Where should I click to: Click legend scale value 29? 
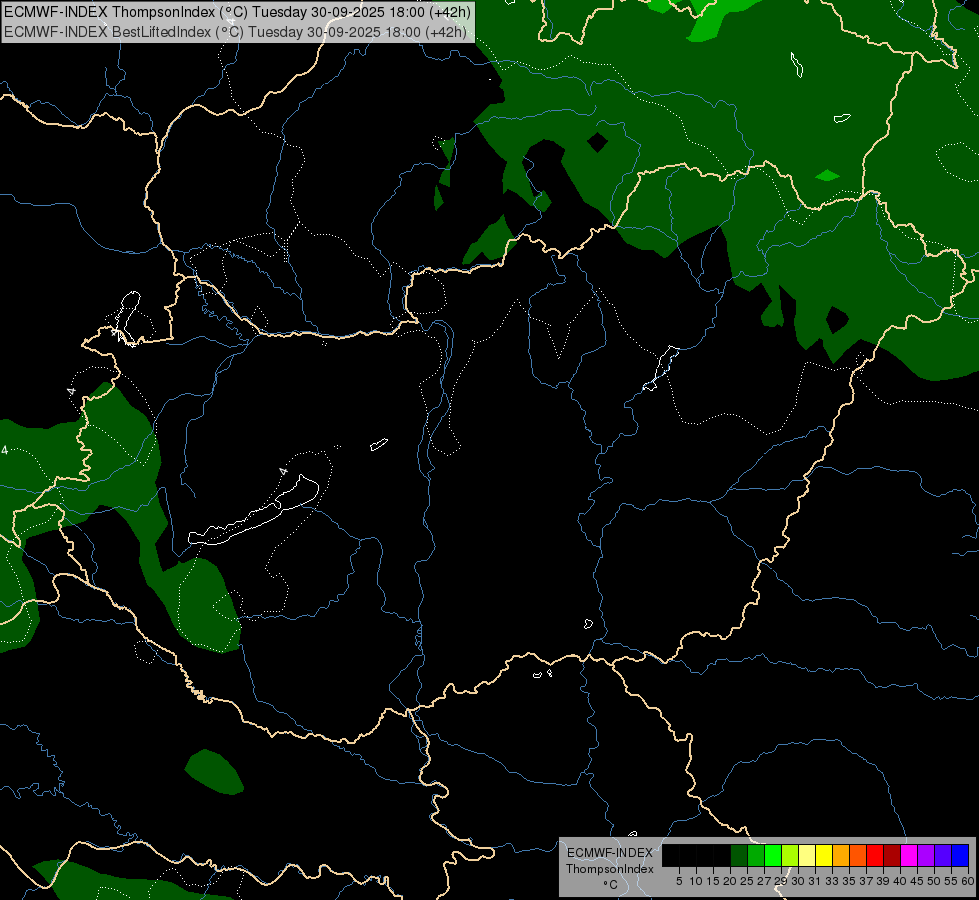[781, 881]
